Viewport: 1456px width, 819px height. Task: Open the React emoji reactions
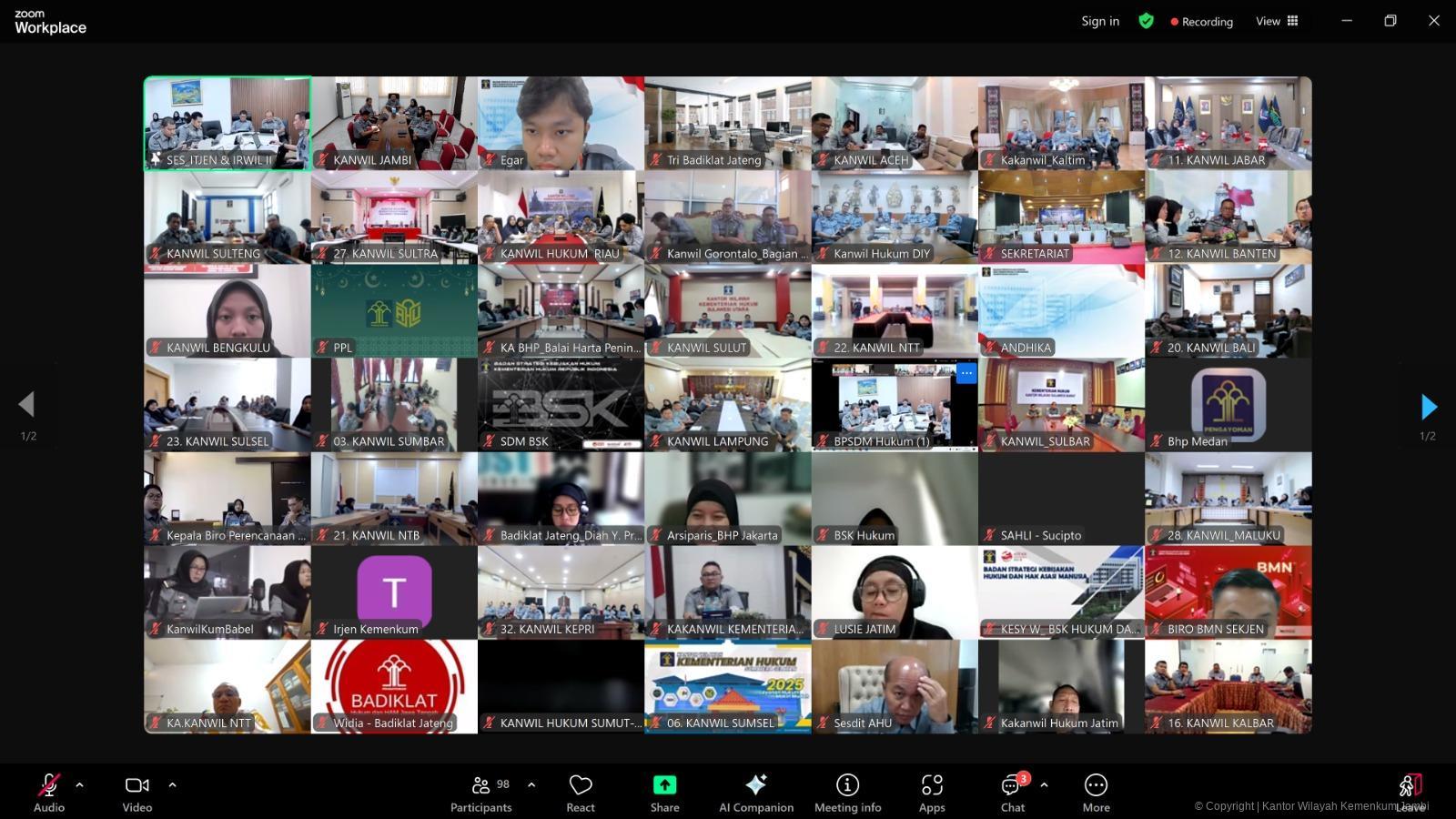pos(580,792)
